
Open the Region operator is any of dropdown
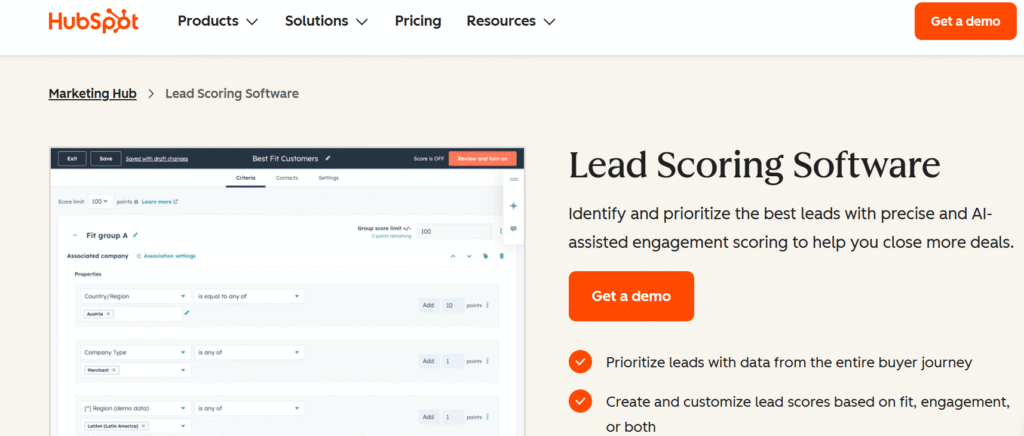click(249, 409)
